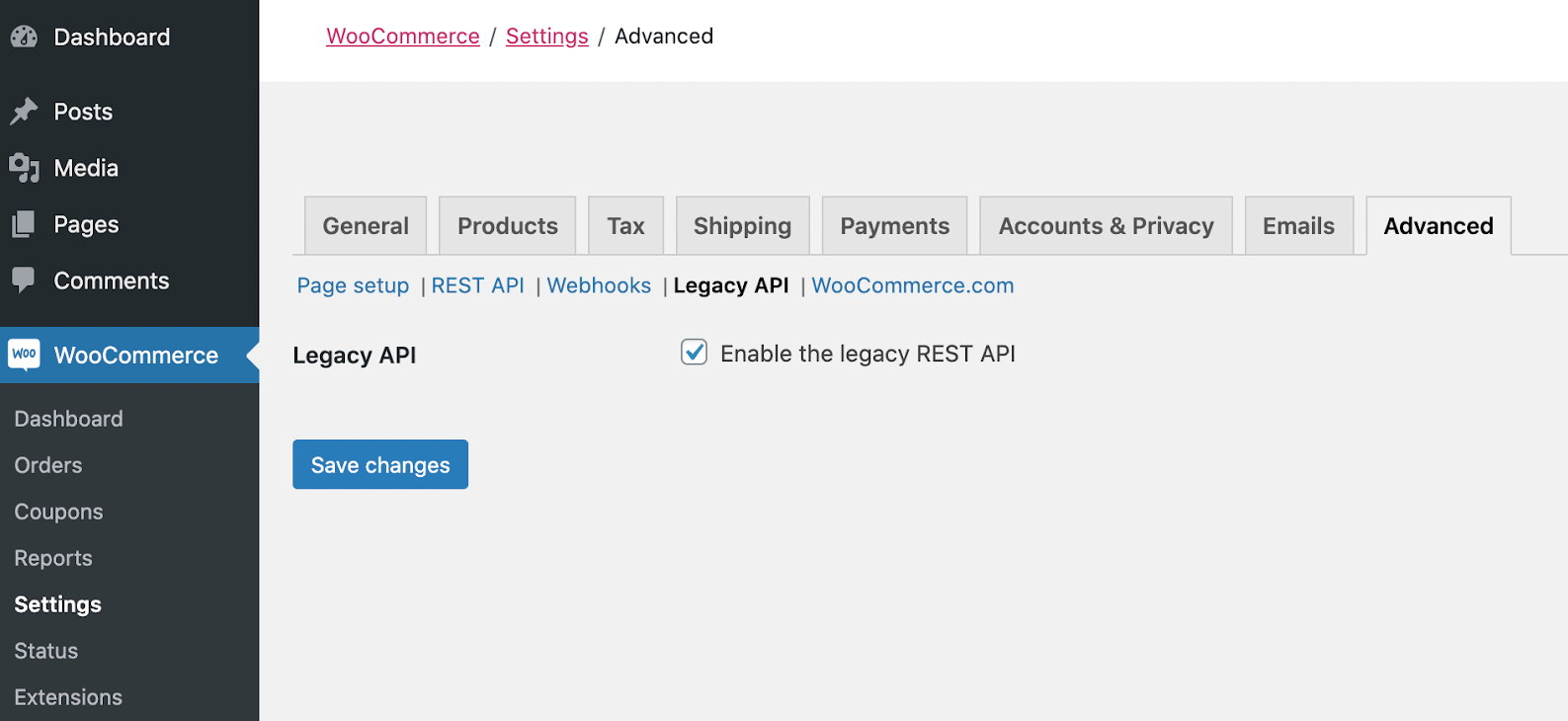Click the Comments speech bubble icon

(x=24, y=280)
